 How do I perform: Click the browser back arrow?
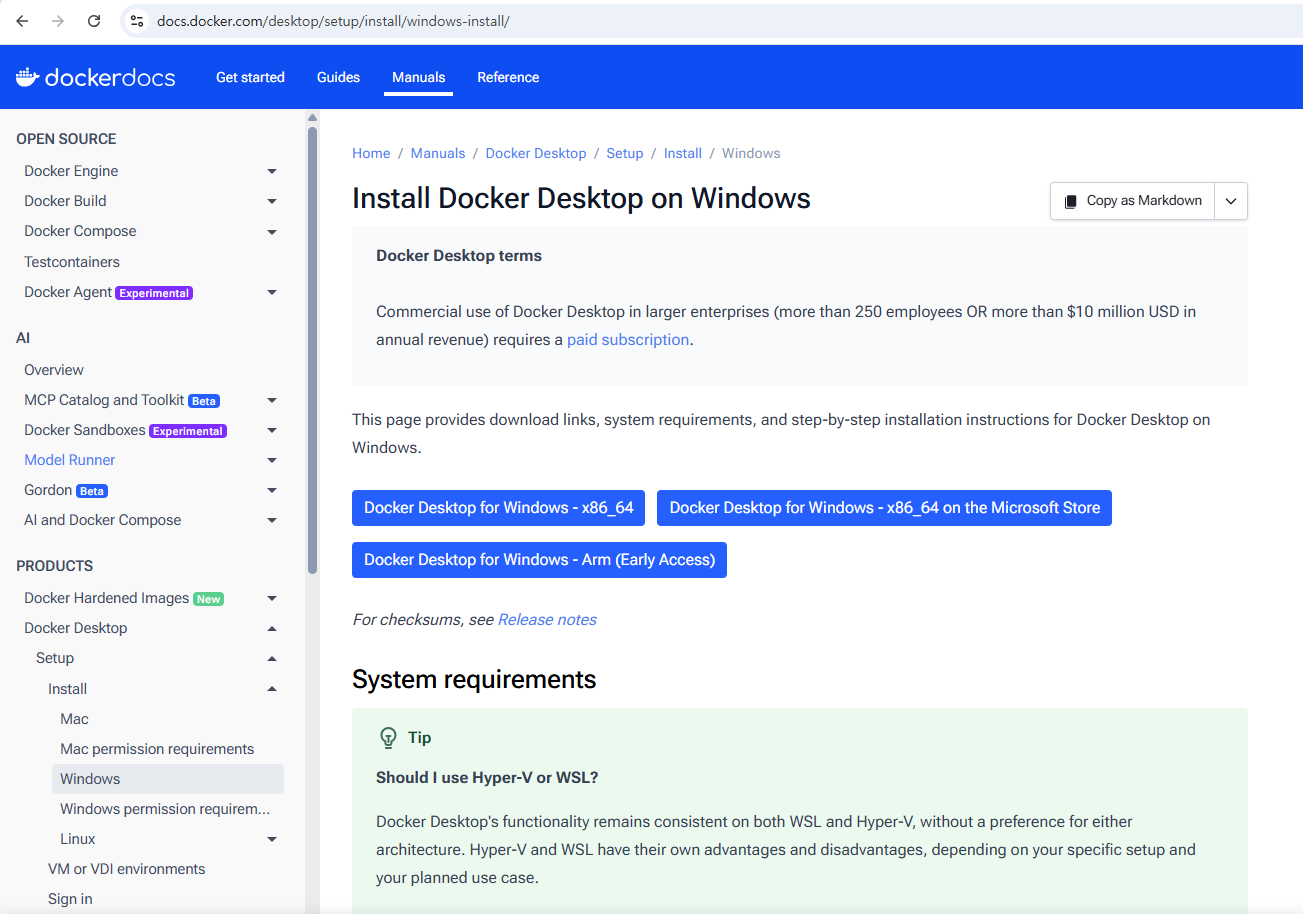pos(21,20)
